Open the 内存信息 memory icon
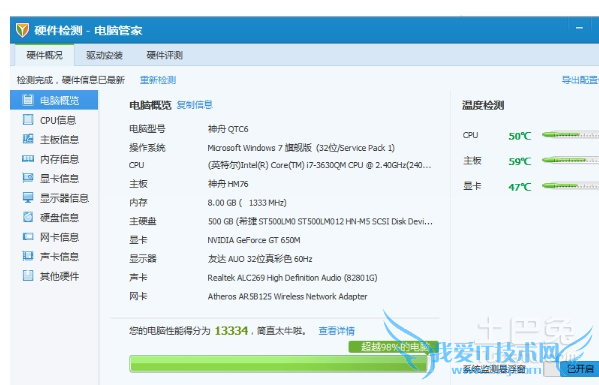The width and height of the screenshot is (599, 385). (28, 159)
